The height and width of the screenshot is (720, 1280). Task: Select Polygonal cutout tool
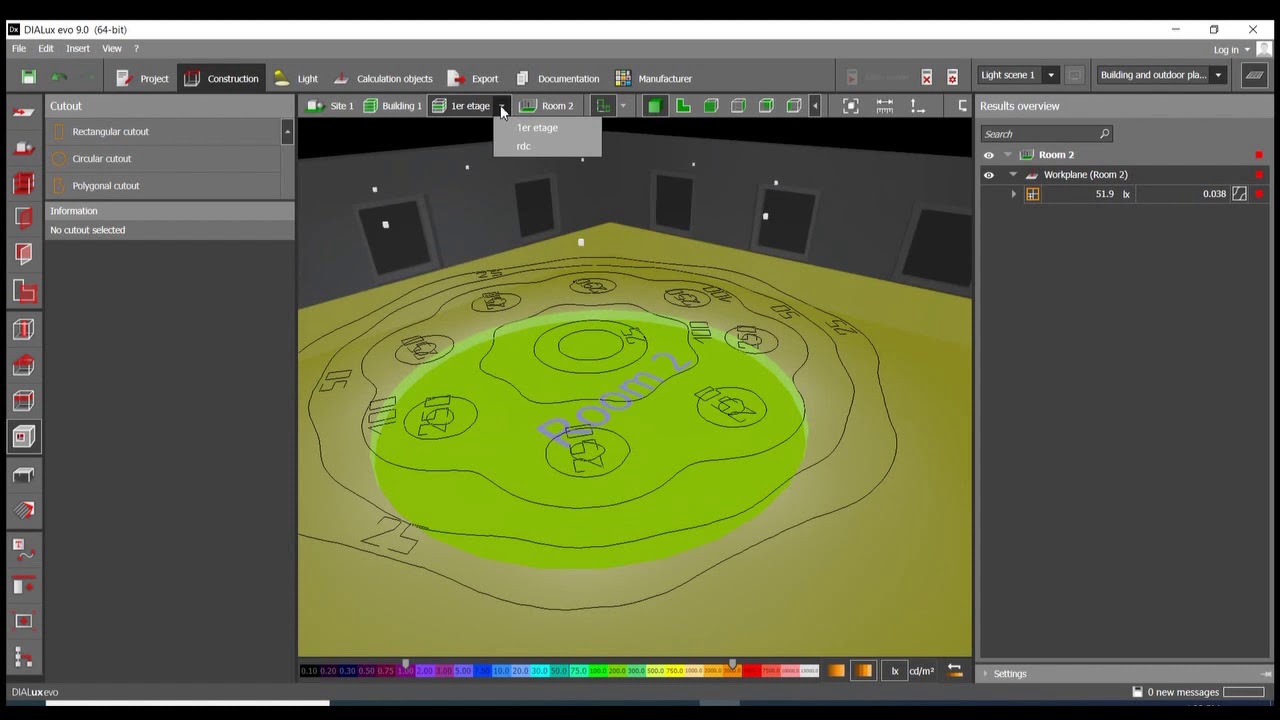coord(164,186)
